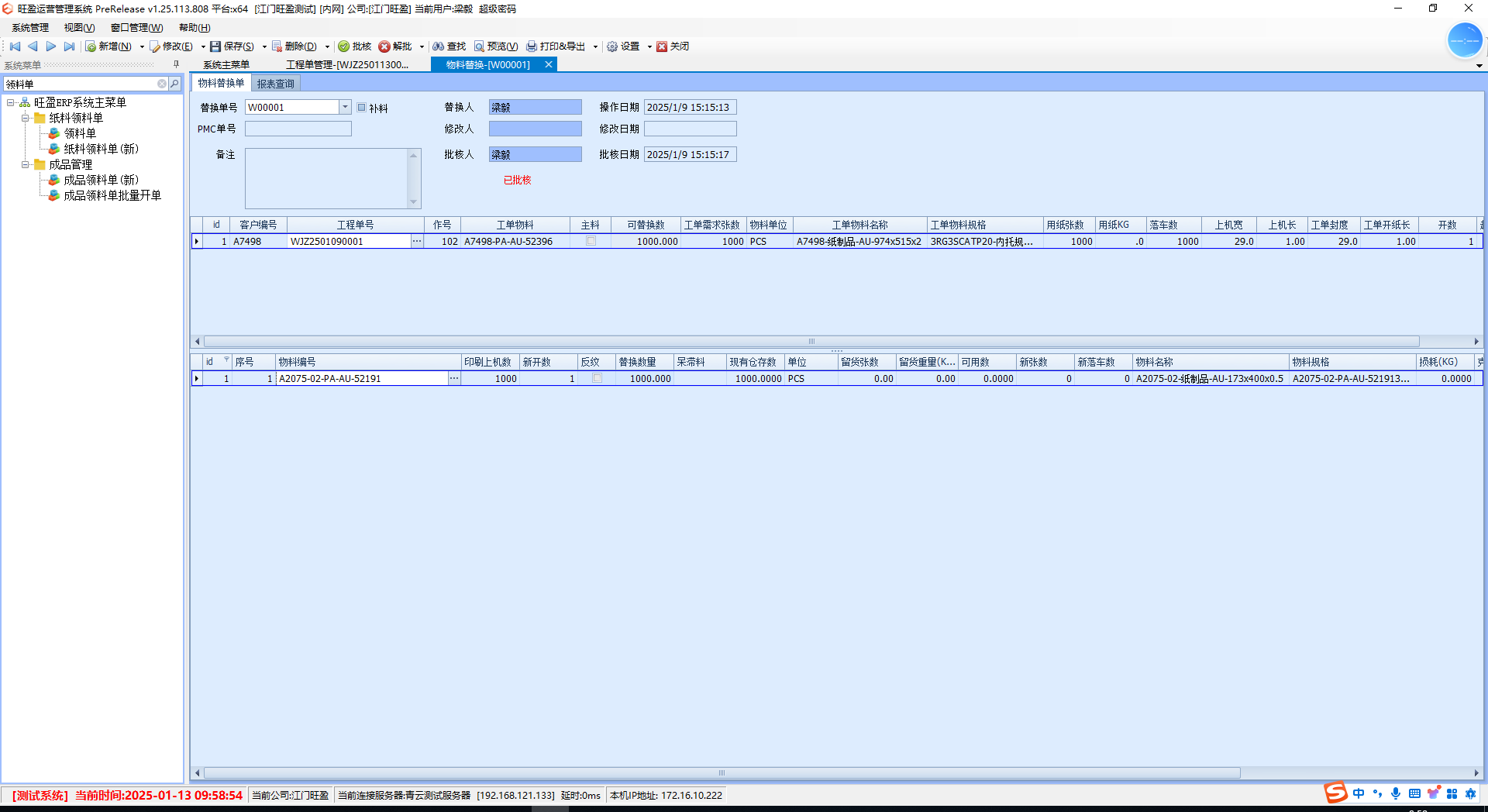Screen dimensions: 1488x812
Task: Open the 帮助(H) menu
Action: (195, 28)
